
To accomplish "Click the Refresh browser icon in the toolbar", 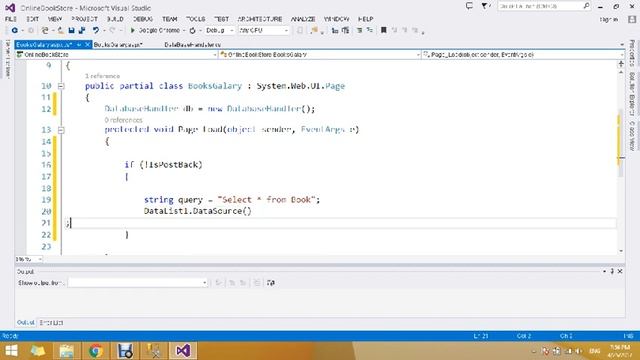I will pyautogui.click(x=193, y=31).
